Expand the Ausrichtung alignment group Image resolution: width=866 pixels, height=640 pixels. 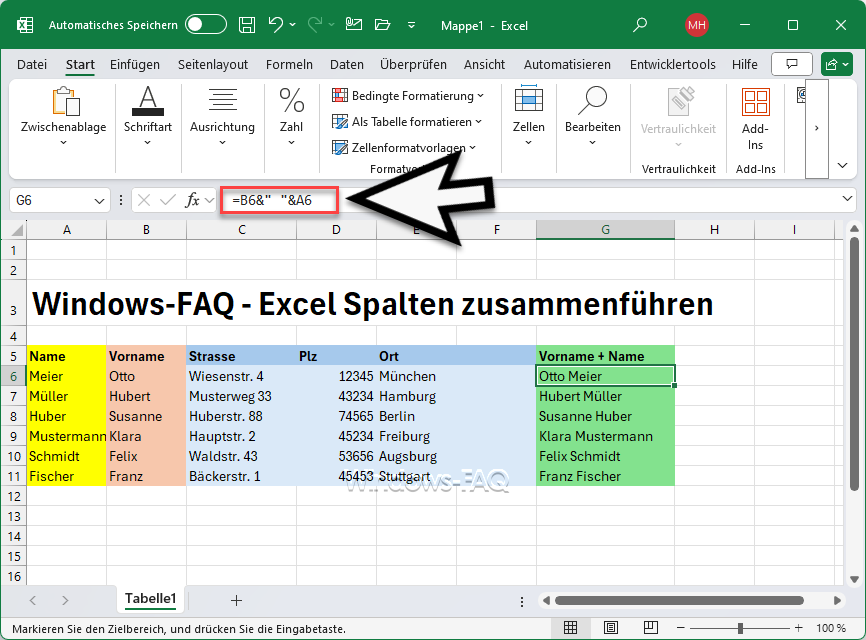[222, 117]
